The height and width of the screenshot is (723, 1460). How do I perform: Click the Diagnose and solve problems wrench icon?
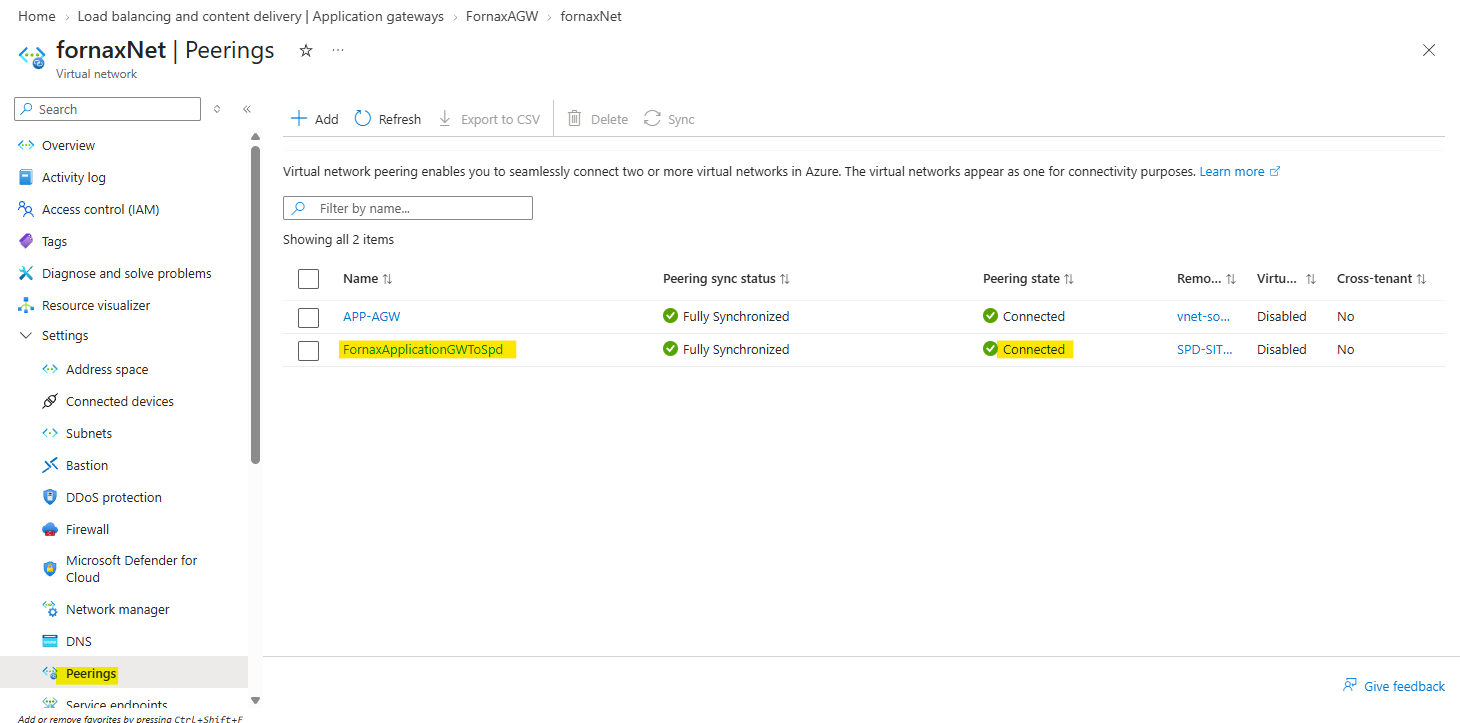click(26, 273)
